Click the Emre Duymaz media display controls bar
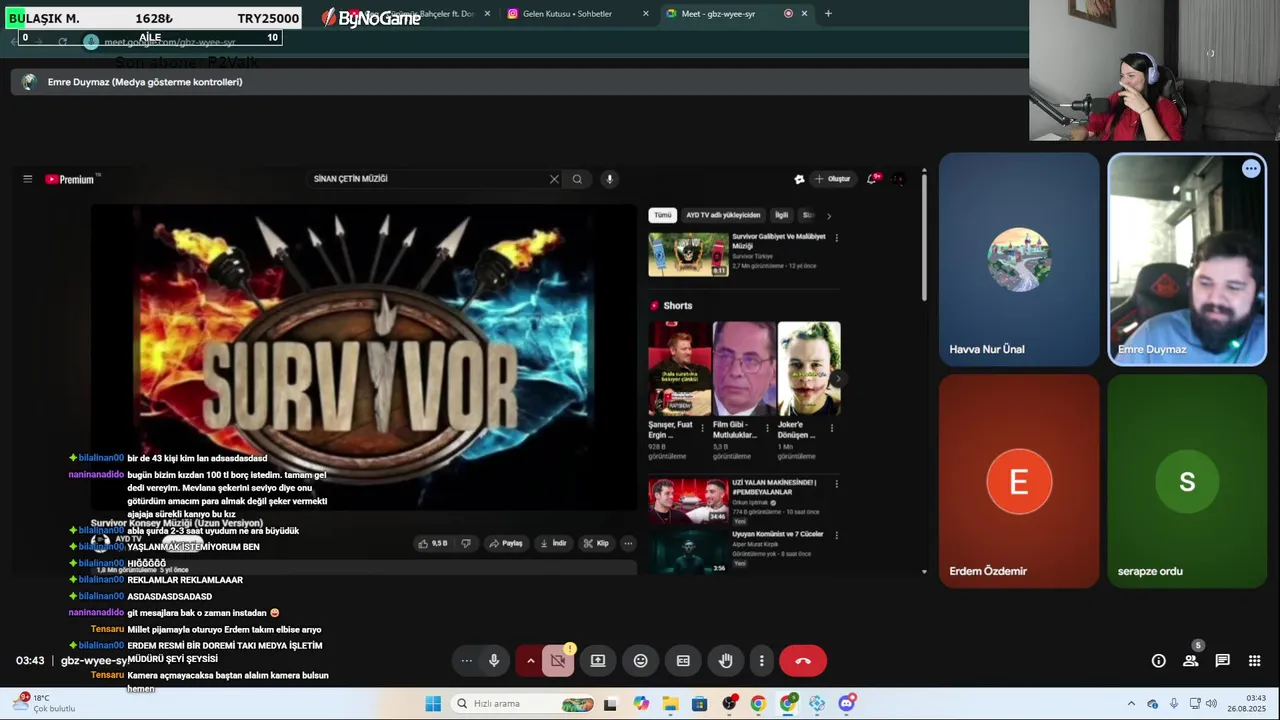Image resolution: width=1280 pixels, height=720 pixels. [519, 82]
